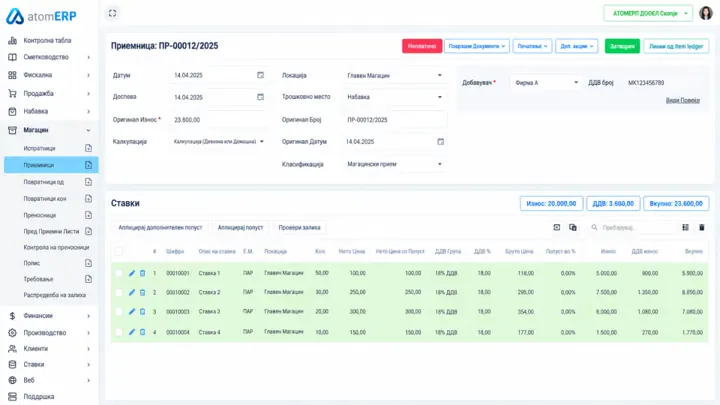The height and width of the screenshot is (405, 720).
Task: Open the Доспева calendar picker
Action: coord(260,97)
